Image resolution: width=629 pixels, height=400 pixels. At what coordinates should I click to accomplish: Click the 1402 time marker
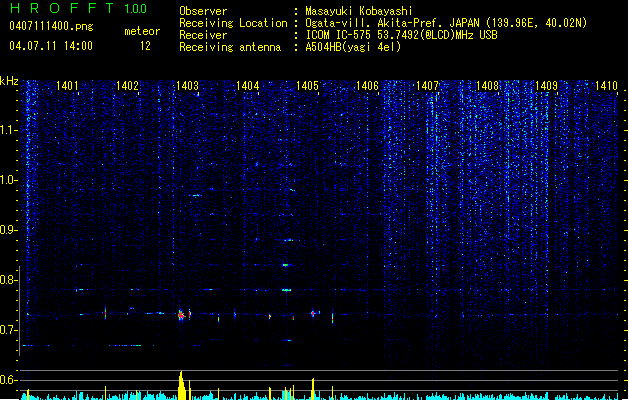(127, 85)
